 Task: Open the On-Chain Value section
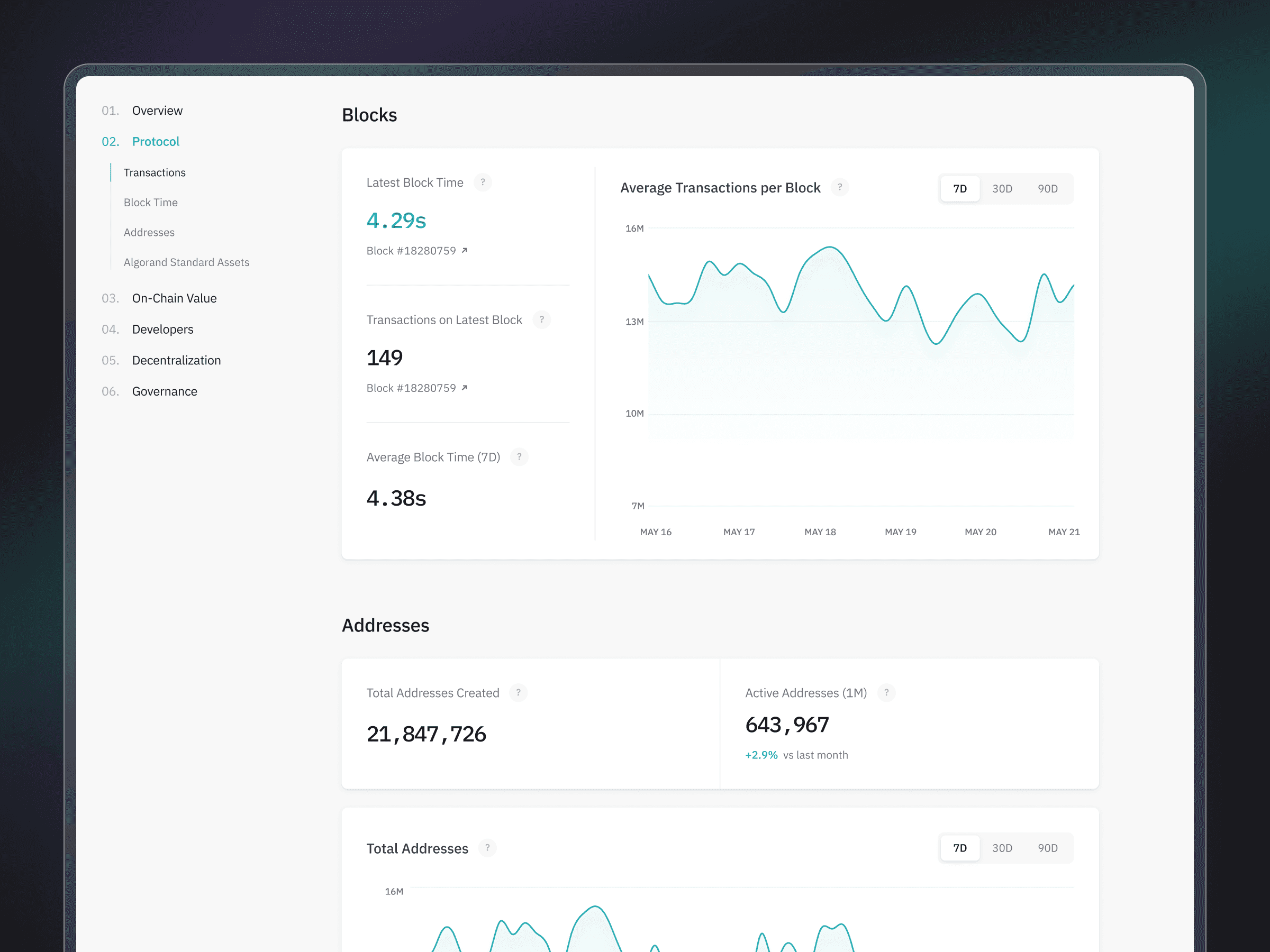click(x=174, y=298)
